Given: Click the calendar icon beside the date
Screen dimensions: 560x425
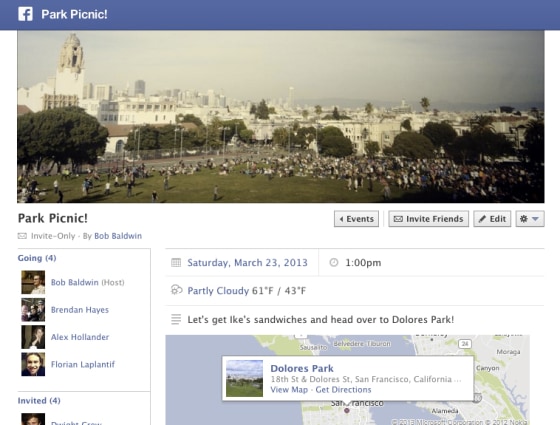Looking at the screenshot, I should pyautogui.click(x=176, y=262).
